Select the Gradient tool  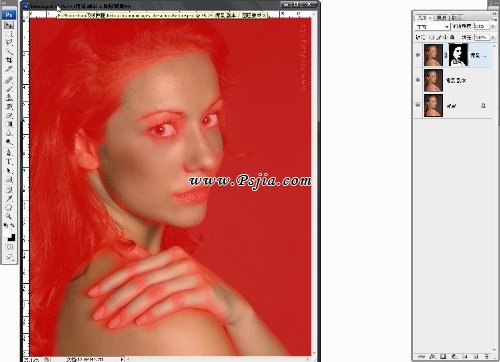[9, 124]
